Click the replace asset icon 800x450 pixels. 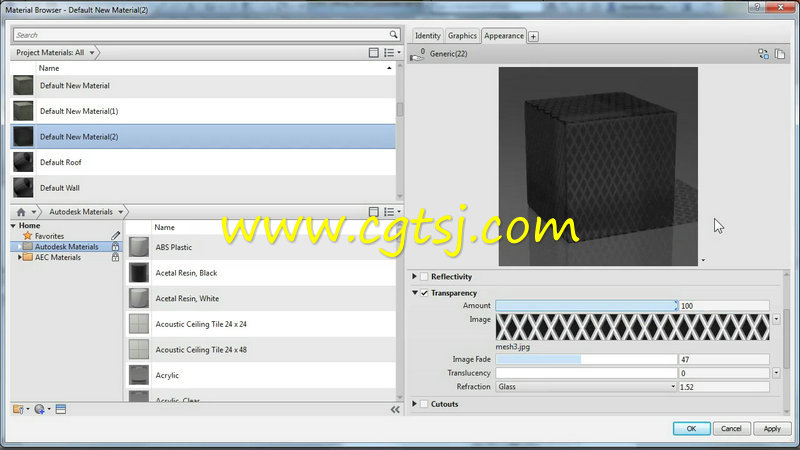coord(763,54)
